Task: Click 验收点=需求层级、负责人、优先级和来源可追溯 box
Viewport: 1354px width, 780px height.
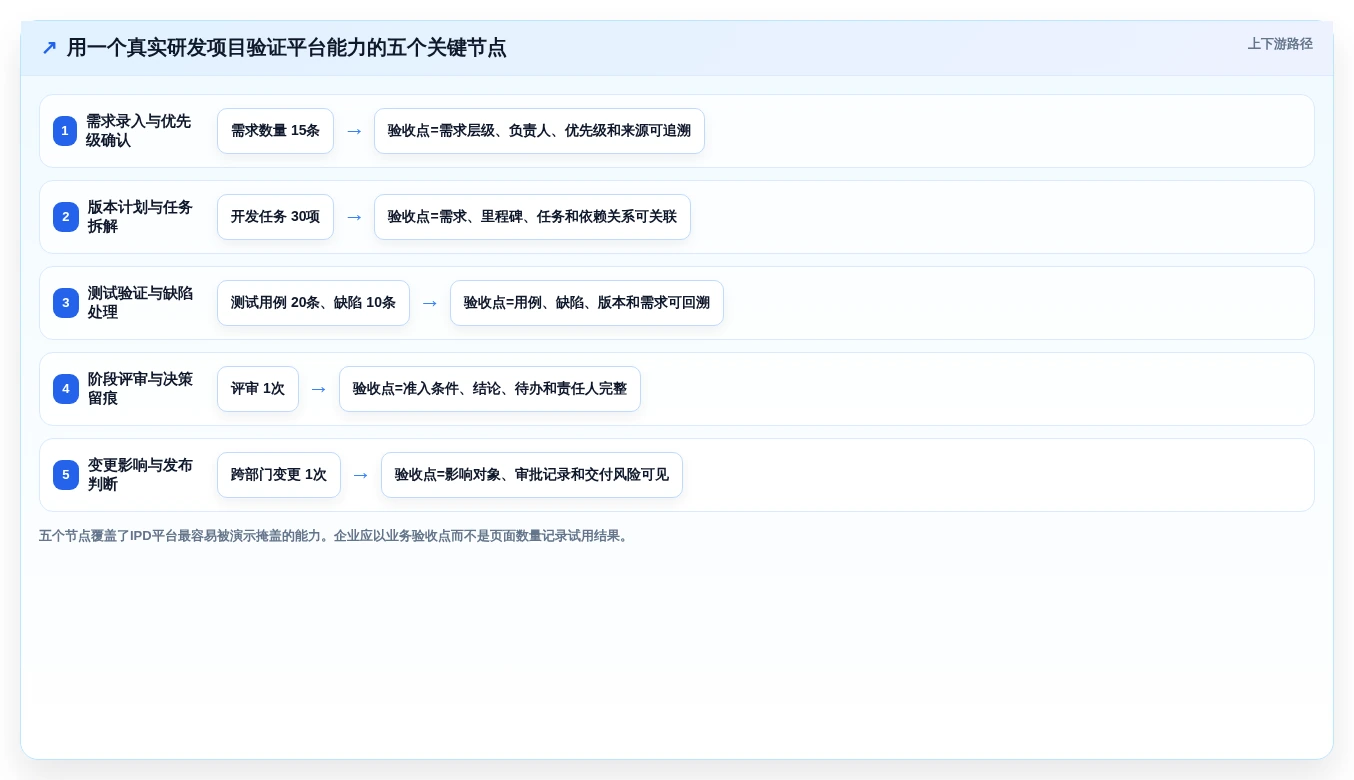Action: pos(539,131)
